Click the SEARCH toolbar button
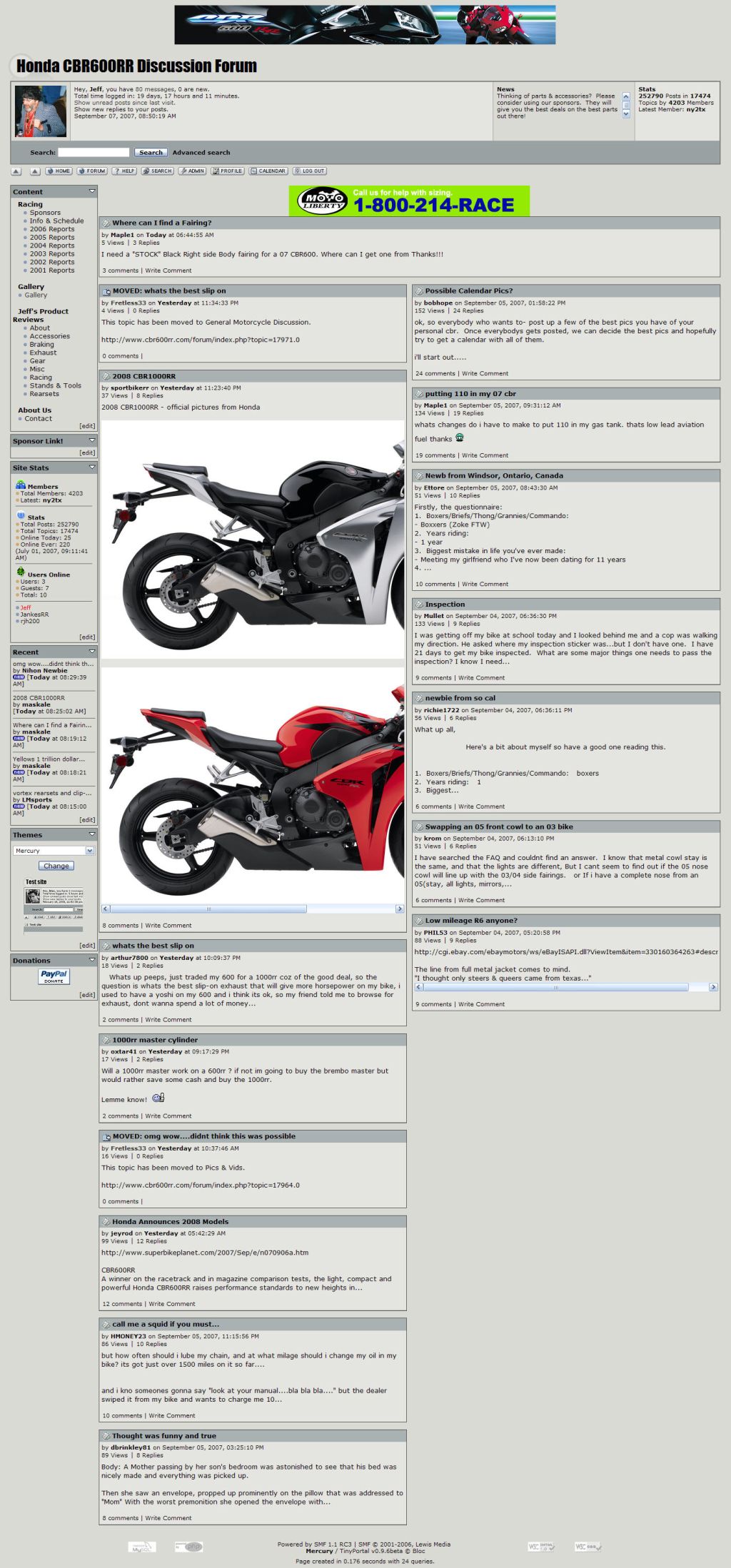The image size is (731, 1568). [x=158, y=171]
